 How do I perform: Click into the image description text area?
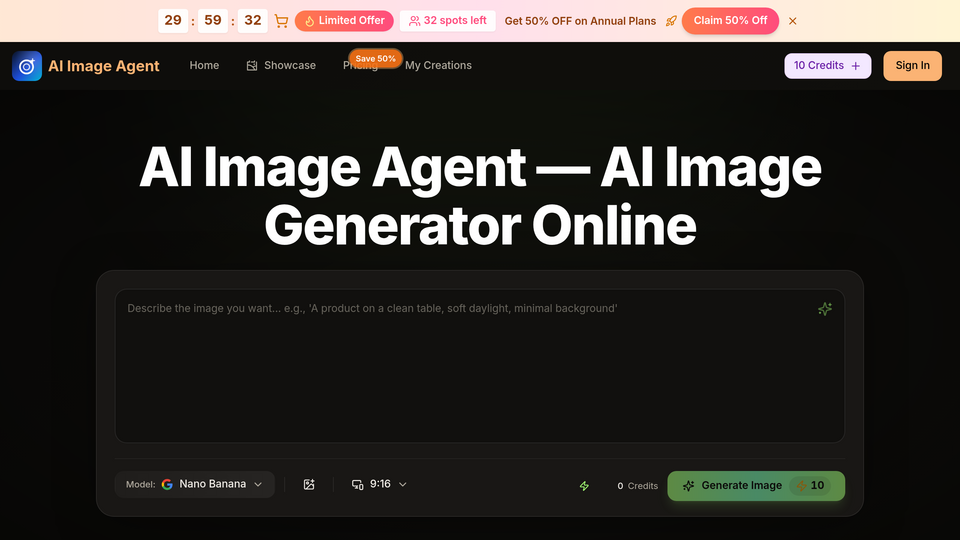pyautogui.click(x=479, y=366)
